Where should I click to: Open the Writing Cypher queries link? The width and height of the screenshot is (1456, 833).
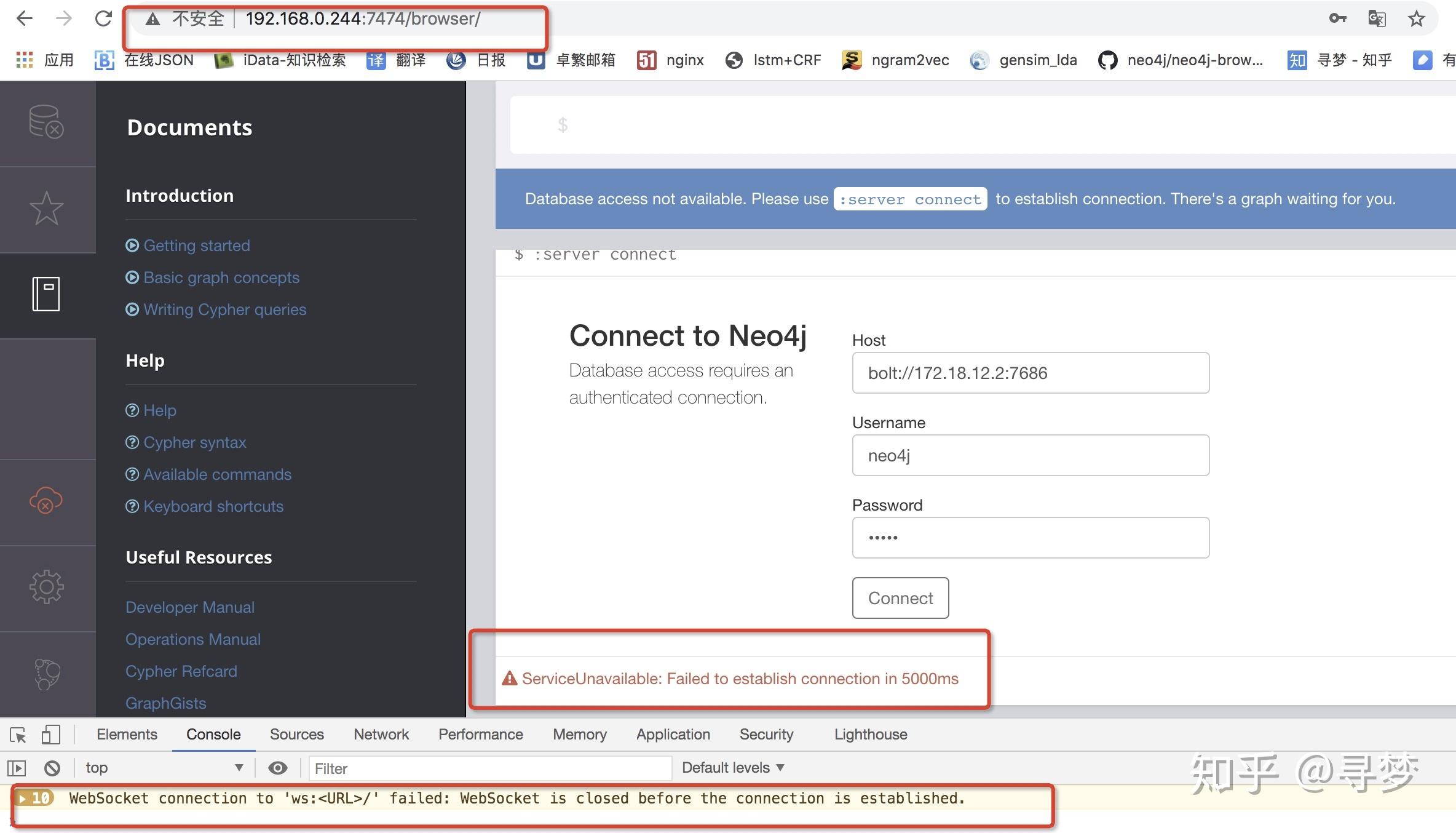(224, 309)
